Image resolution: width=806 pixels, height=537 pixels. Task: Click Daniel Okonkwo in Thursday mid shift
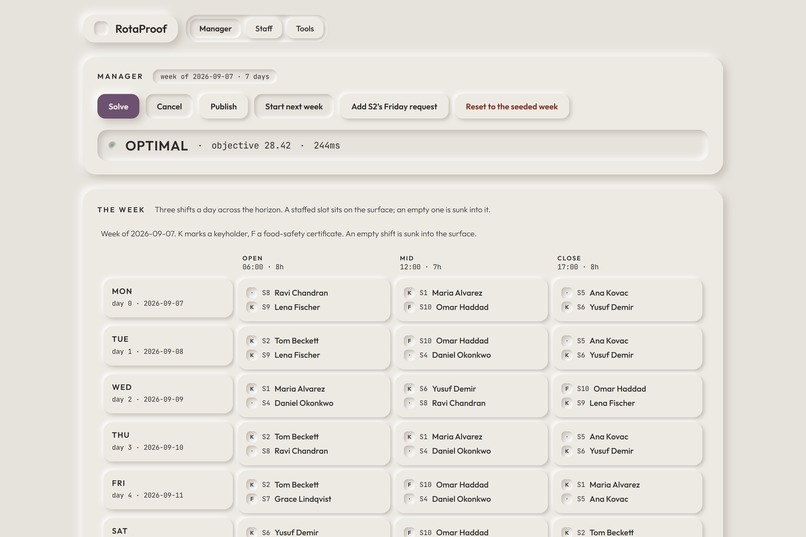[461, 451]
